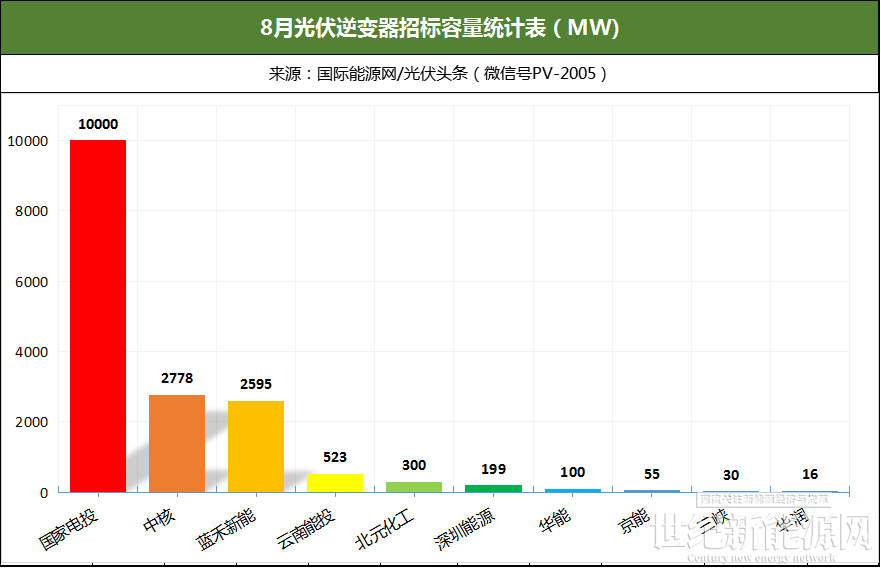Click the light green 北元化工 bar
The image size is (881, 568).
[x=414, y=487]
